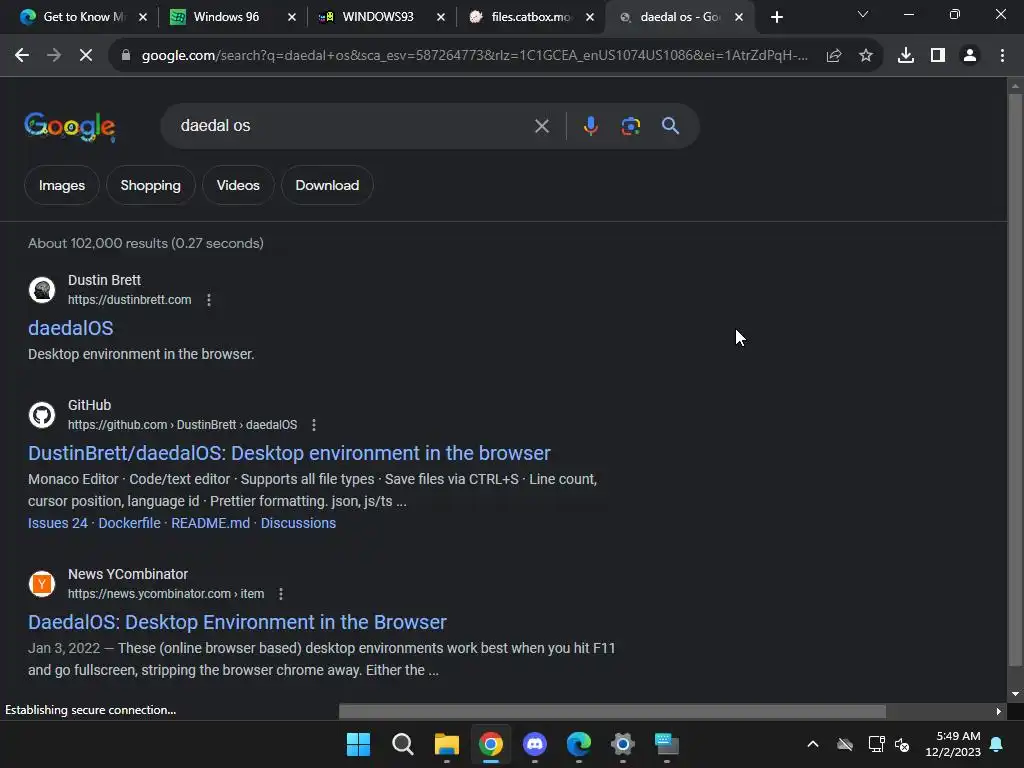Screen dimensions: 1024x768
Task: Open the Discussions sublink
Action: click(298, 523)
